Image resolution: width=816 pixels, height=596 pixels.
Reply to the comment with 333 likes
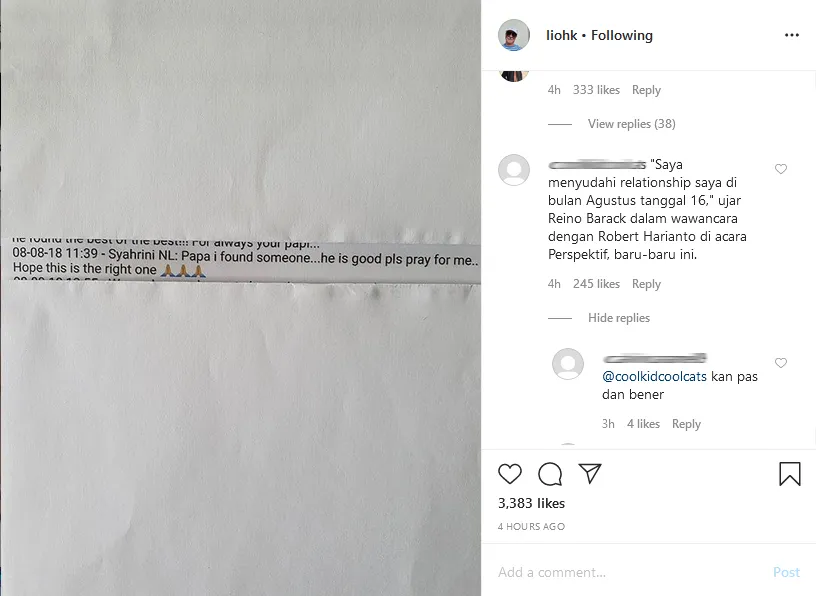[646, 90]
